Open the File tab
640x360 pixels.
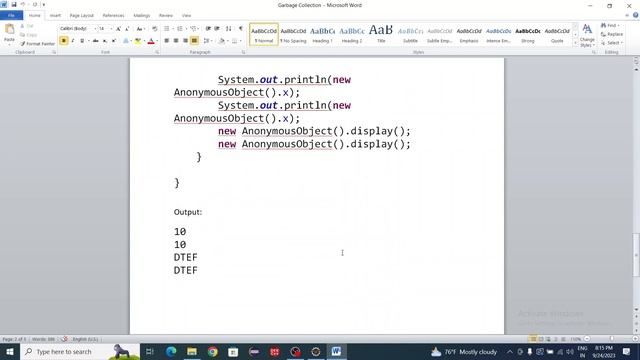[11, 15]
